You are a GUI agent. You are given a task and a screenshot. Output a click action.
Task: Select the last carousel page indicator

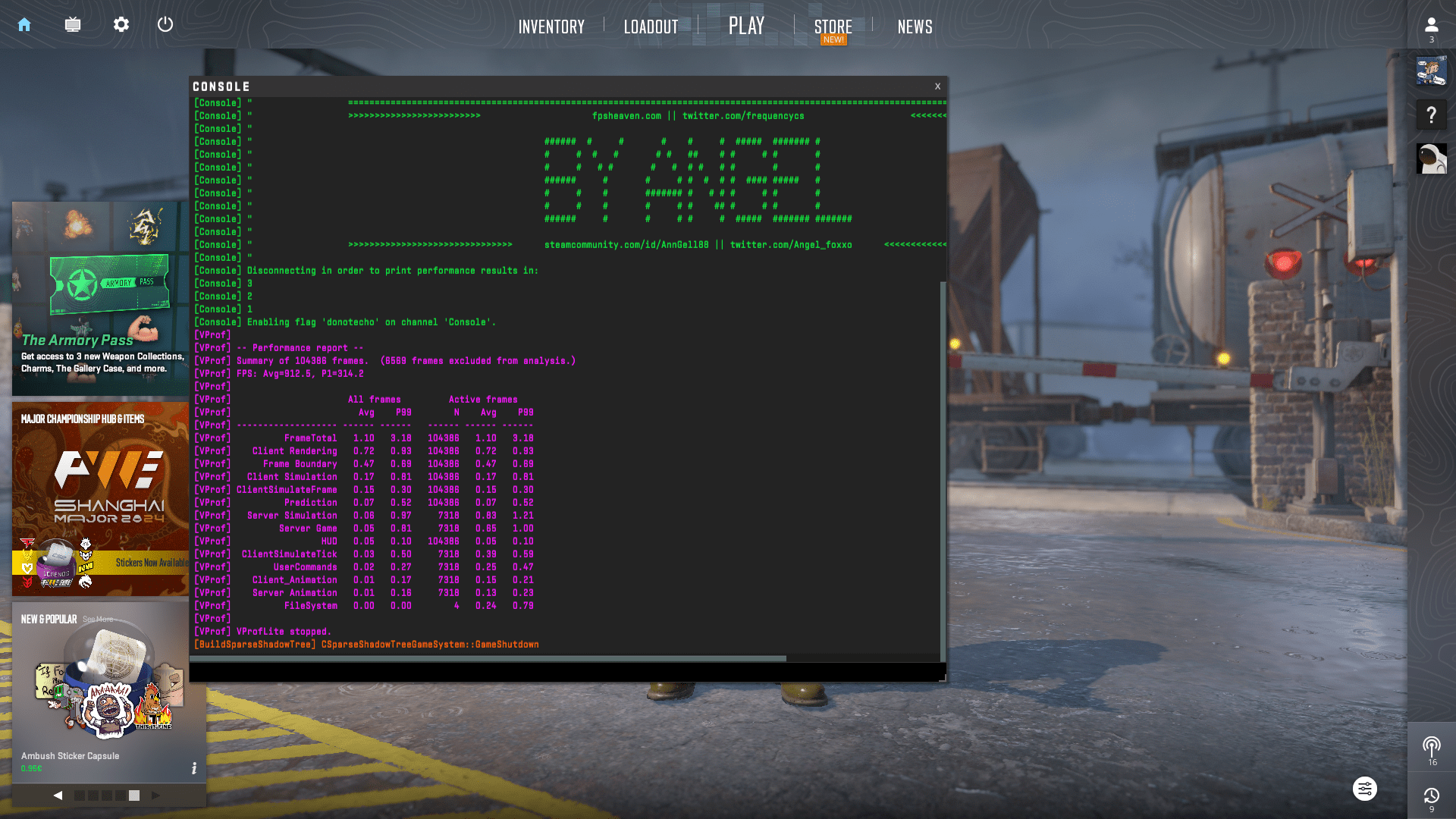(134, 795)
